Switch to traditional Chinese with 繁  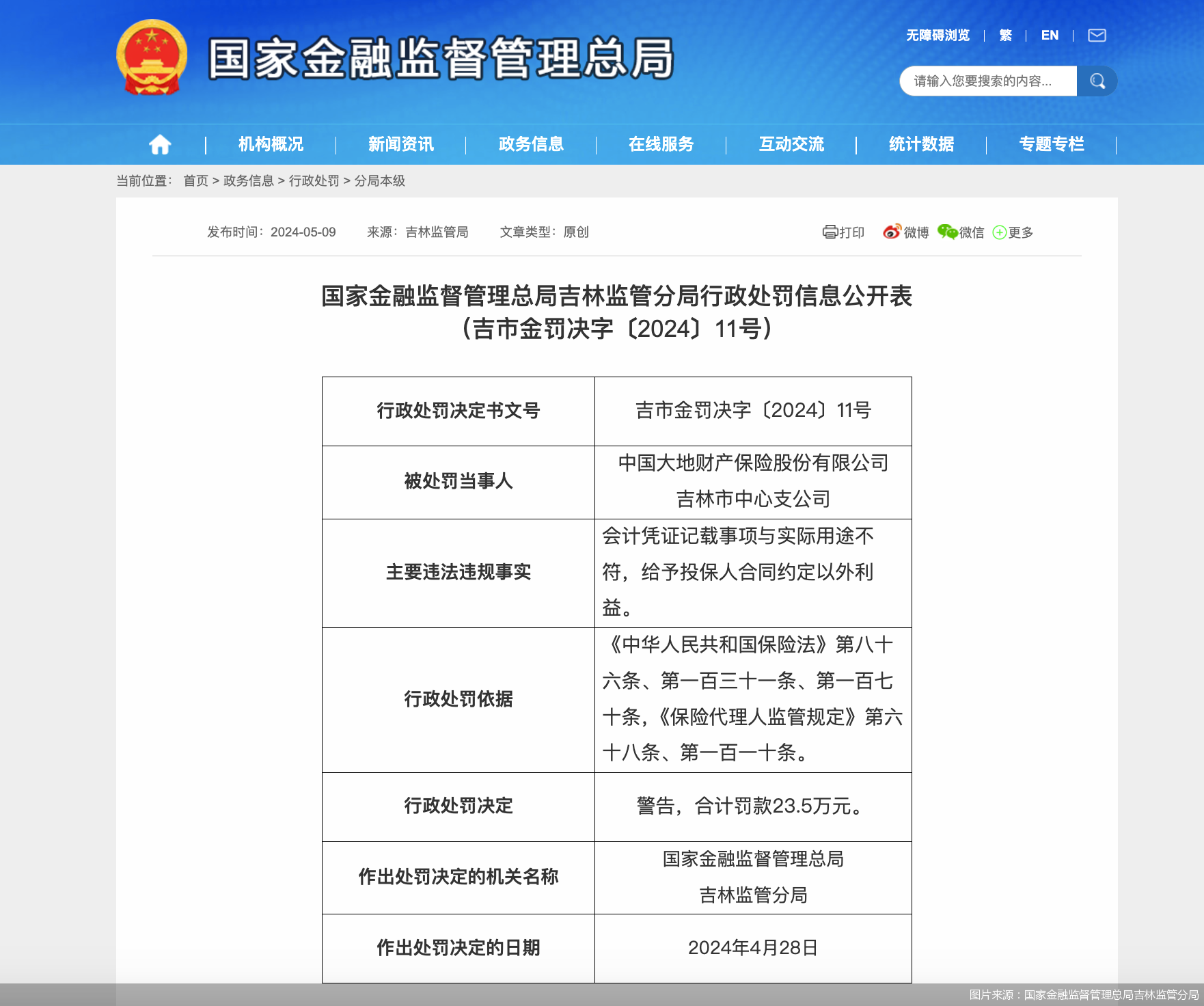(x=1005, y=35)
